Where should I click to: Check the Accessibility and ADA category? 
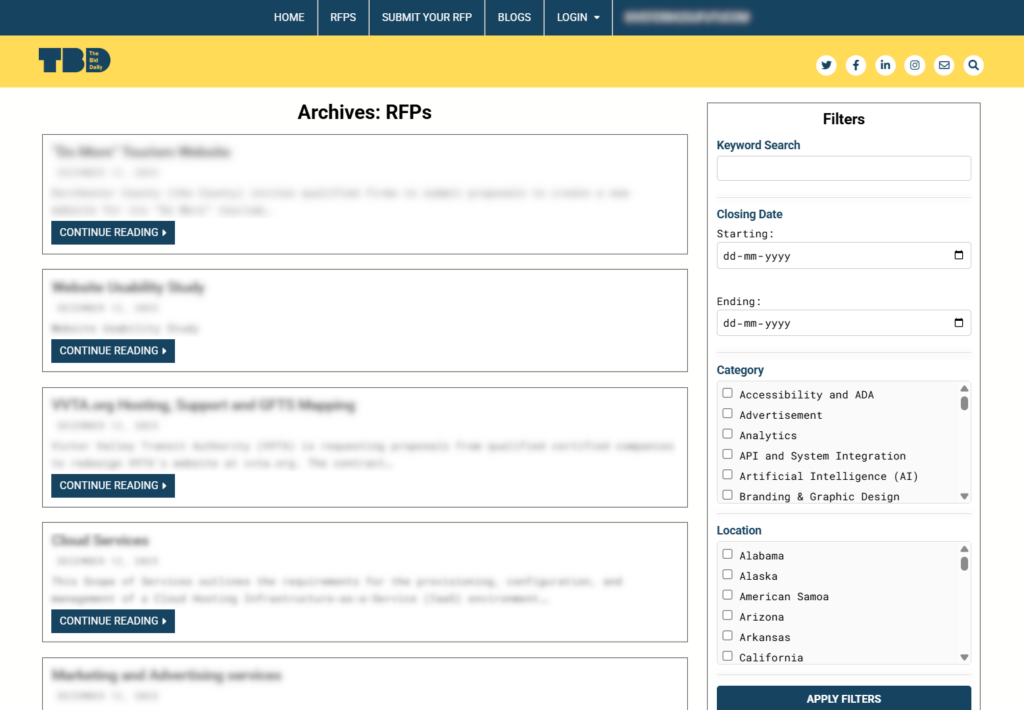click(728, 393)
